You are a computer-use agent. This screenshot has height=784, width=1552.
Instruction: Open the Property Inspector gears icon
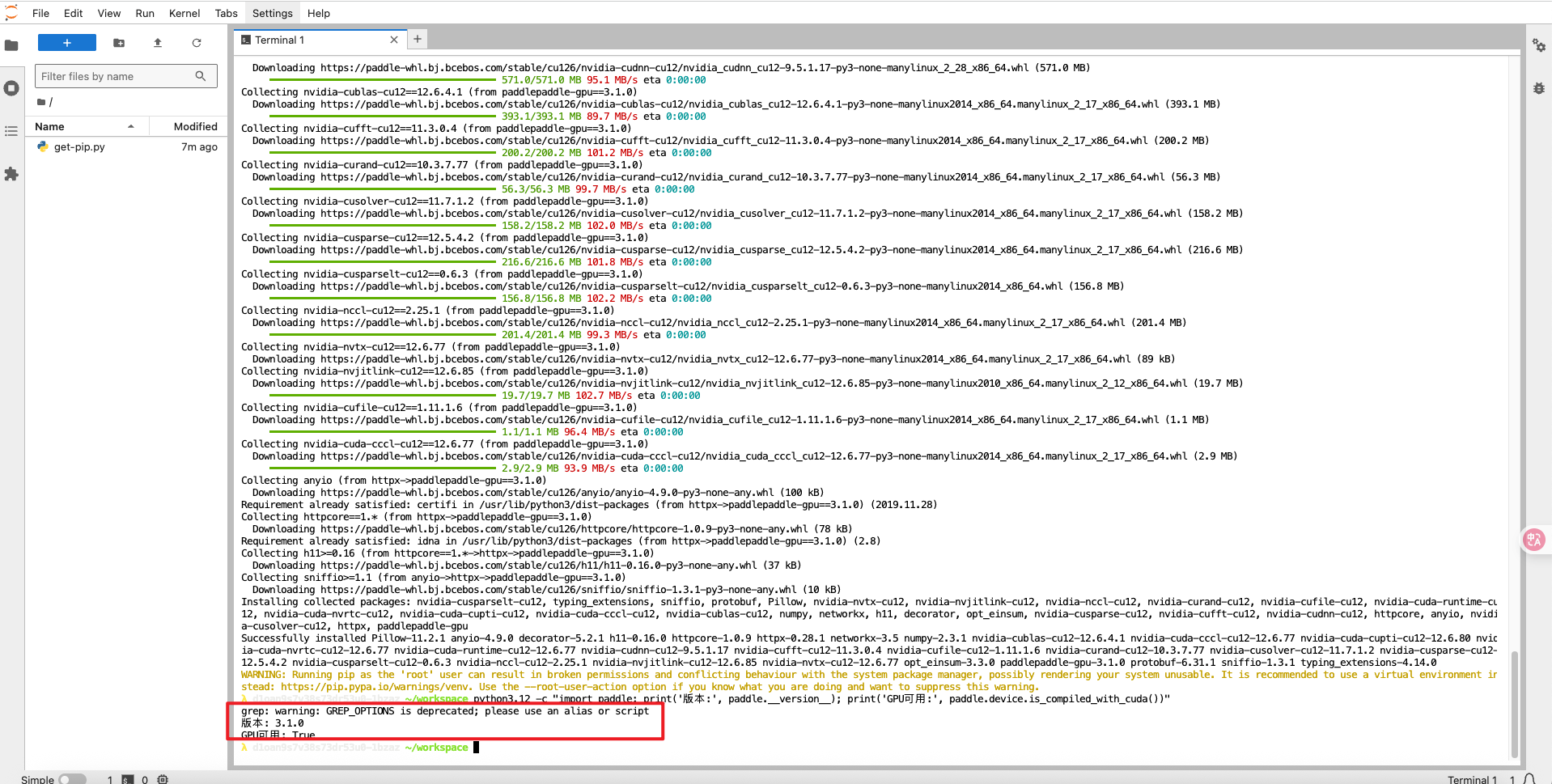pos(1539,45)
